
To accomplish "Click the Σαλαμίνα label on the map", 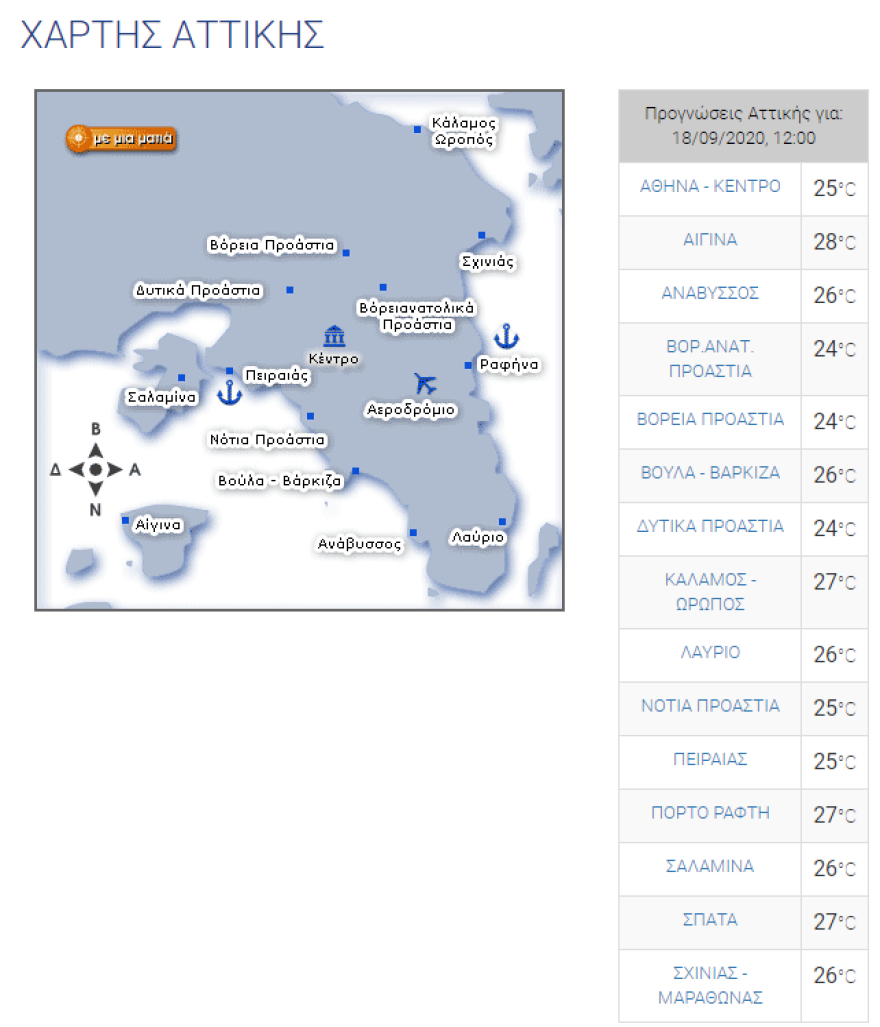I will [162, 397].
